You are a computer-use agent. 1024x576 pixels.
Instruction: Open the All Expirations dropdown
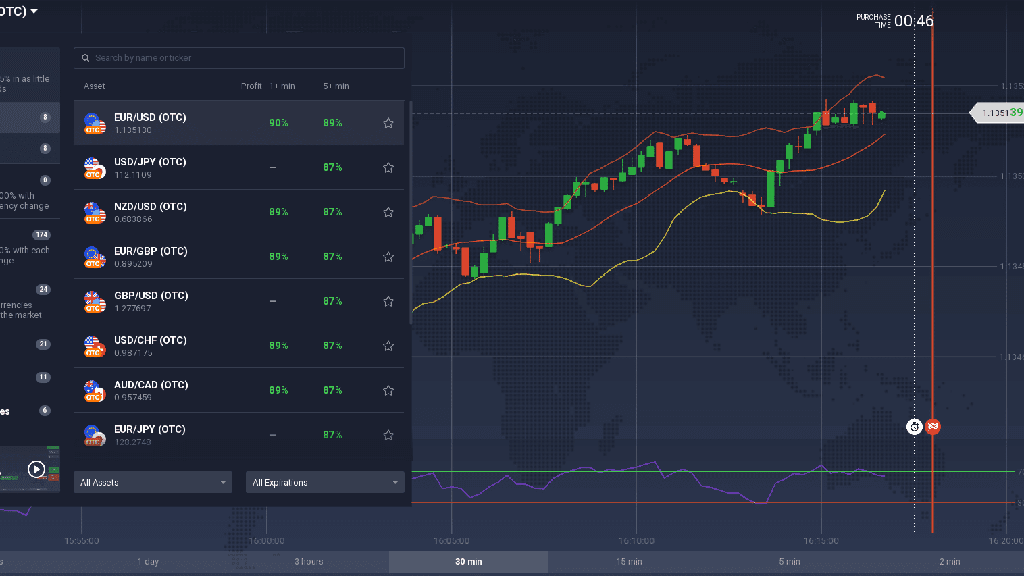pos(325,482)
